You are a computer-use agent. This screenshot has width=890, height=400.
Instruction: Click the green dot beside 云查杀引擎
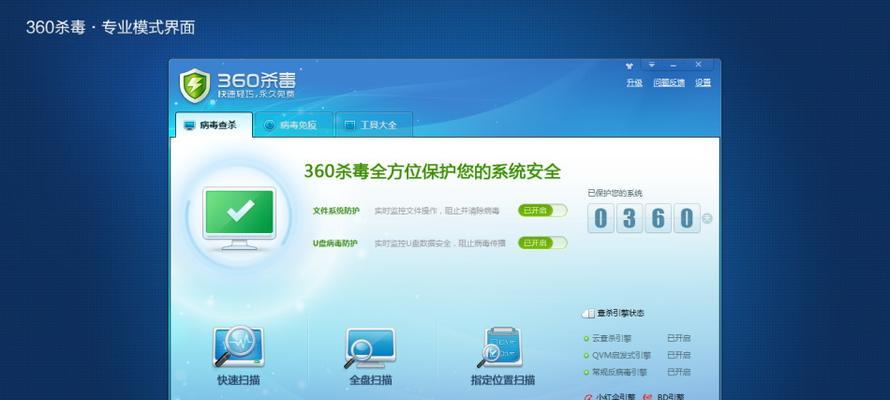tap(586, 339)
